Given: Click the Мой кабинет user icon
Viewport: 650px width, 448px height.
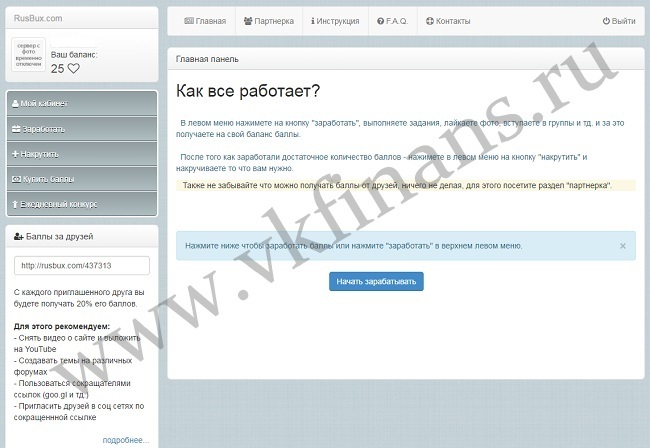Looking at the screenshot, I should 15,104.
